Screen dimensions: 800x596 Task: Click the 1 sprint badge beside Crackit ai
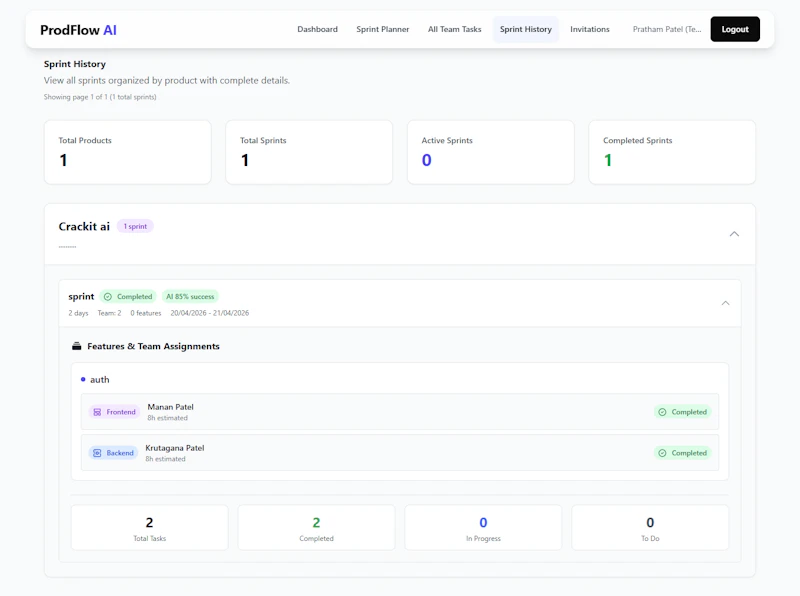click(x=135, y=227)
